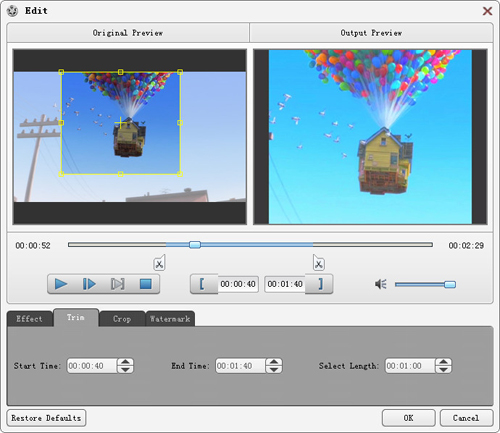Click the bottom-left crop handle
This screenshot has width=500, height=433.
point(61,174)
